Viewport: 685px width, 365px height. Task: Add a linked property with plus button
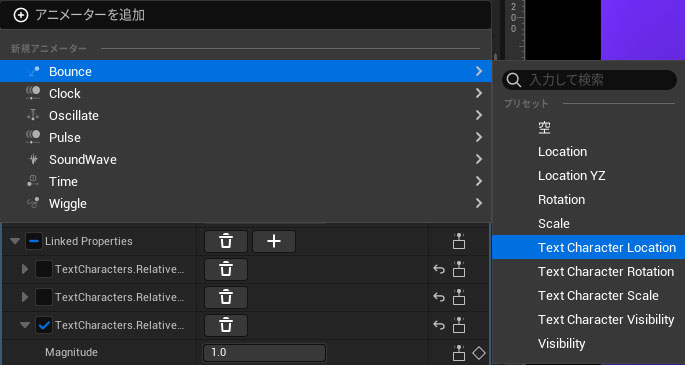(274, 241)
